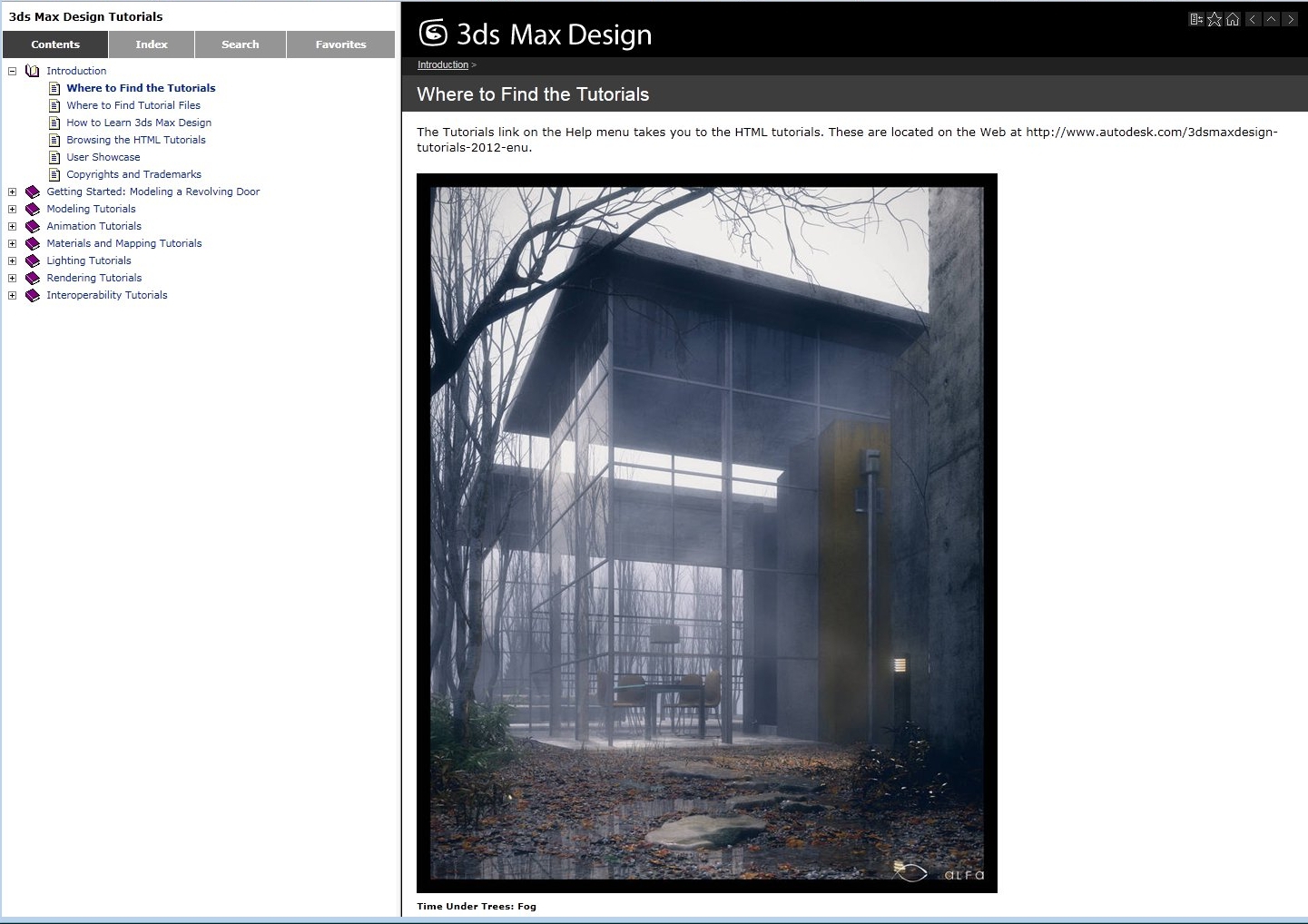Click purple book icon for Rendering Tutorials
The image size is (1308, 924).
point(33,278)
